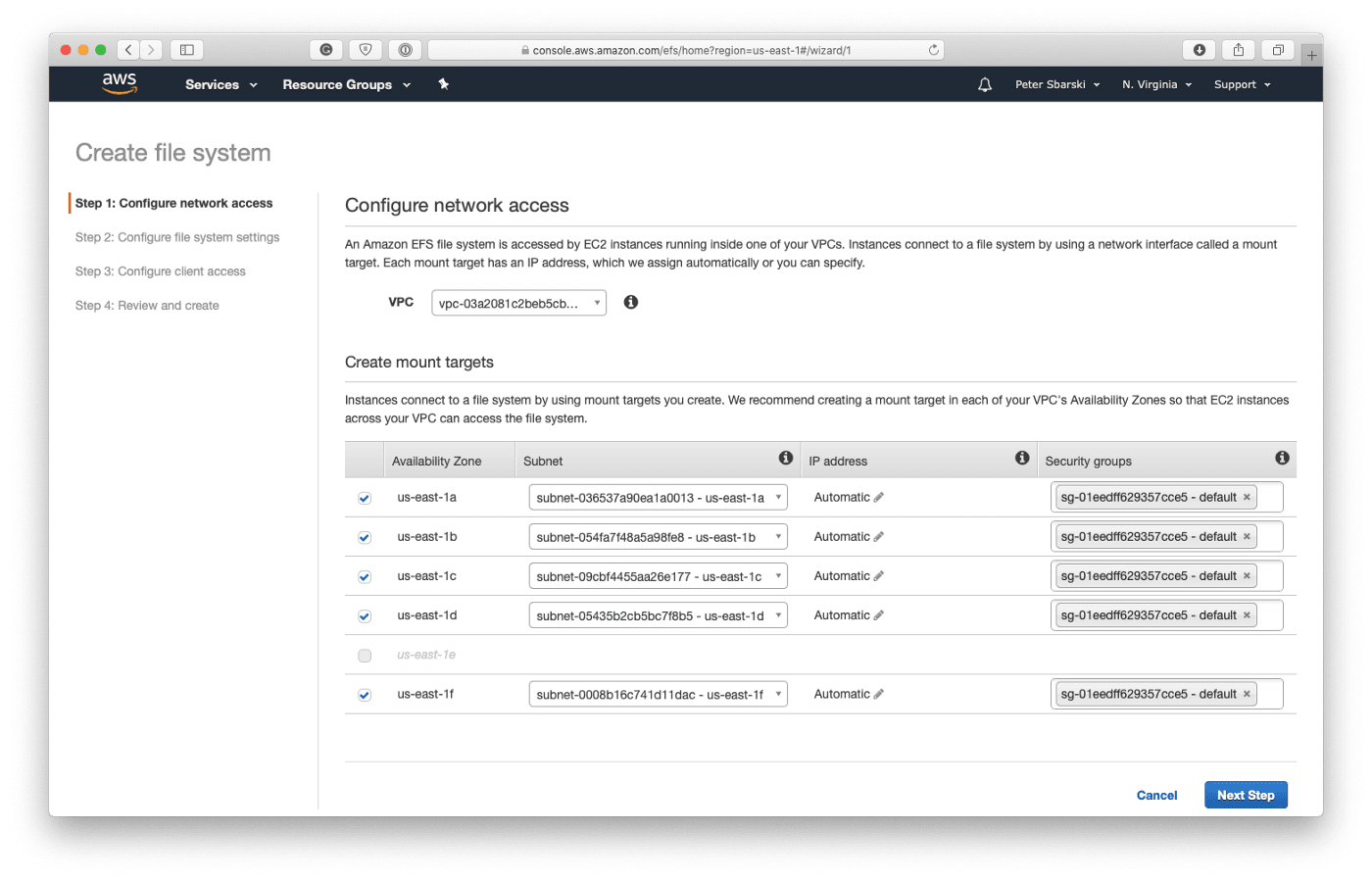The image size is (1372, 881).
Task: Click the Cancel link
Action: tap(1156, 795)
